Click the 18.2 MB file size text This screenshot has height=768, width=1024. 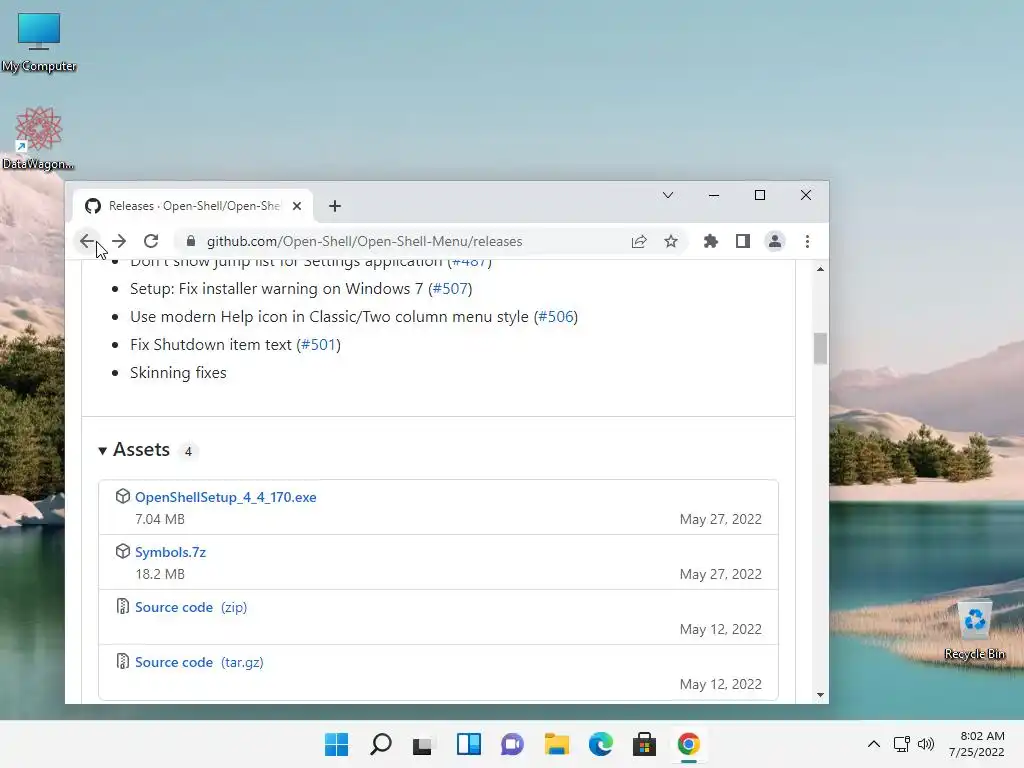coord(160,574)
